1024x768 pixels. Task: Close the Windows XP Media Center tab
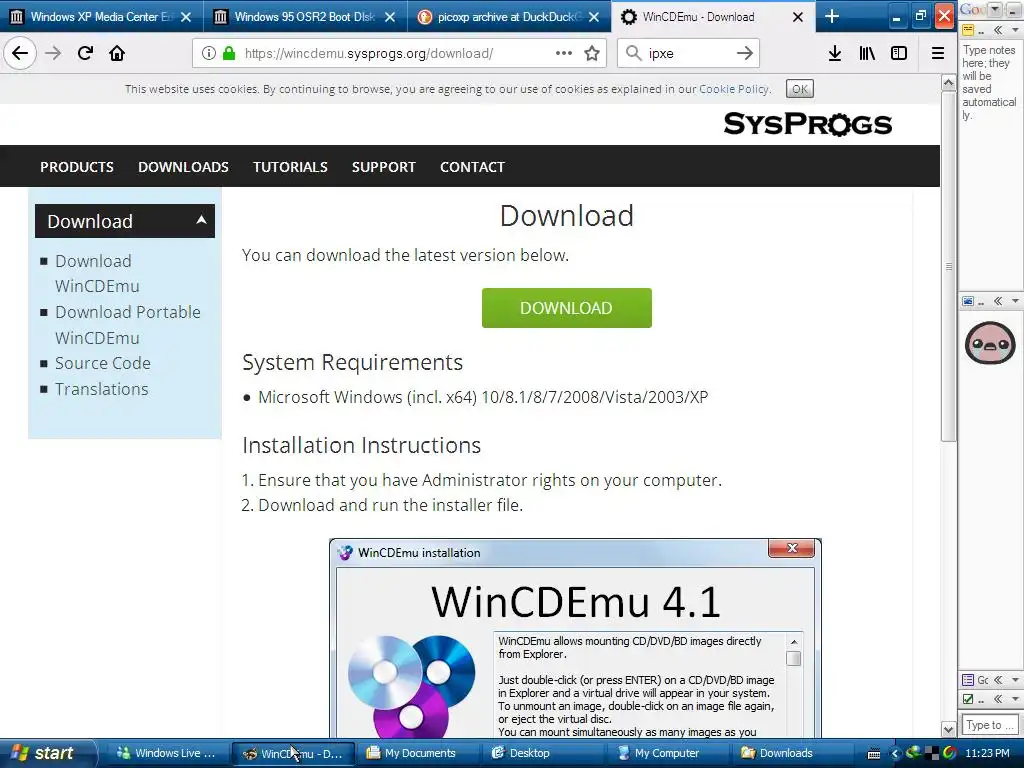(x=186, y=17)
